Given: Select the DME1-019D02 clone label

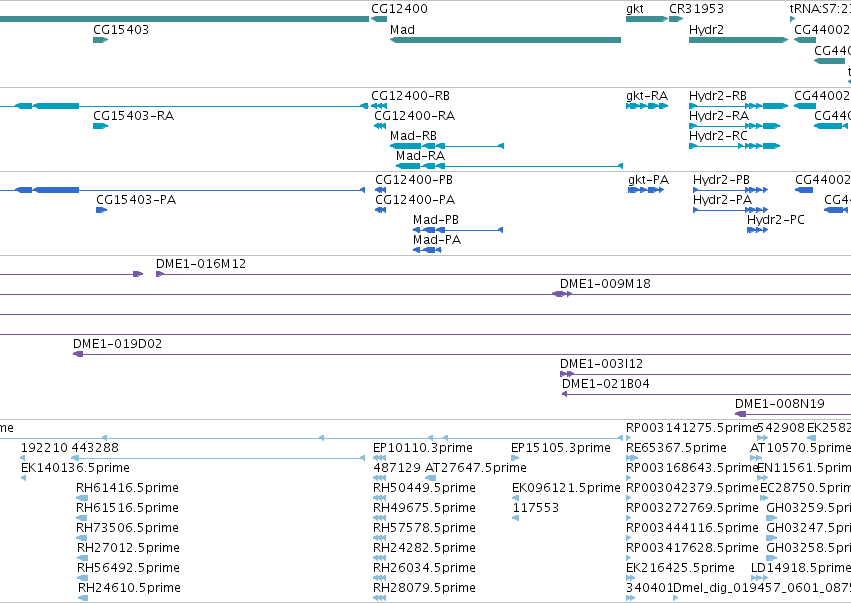Looking at the screenshot, I should point(117,344).
